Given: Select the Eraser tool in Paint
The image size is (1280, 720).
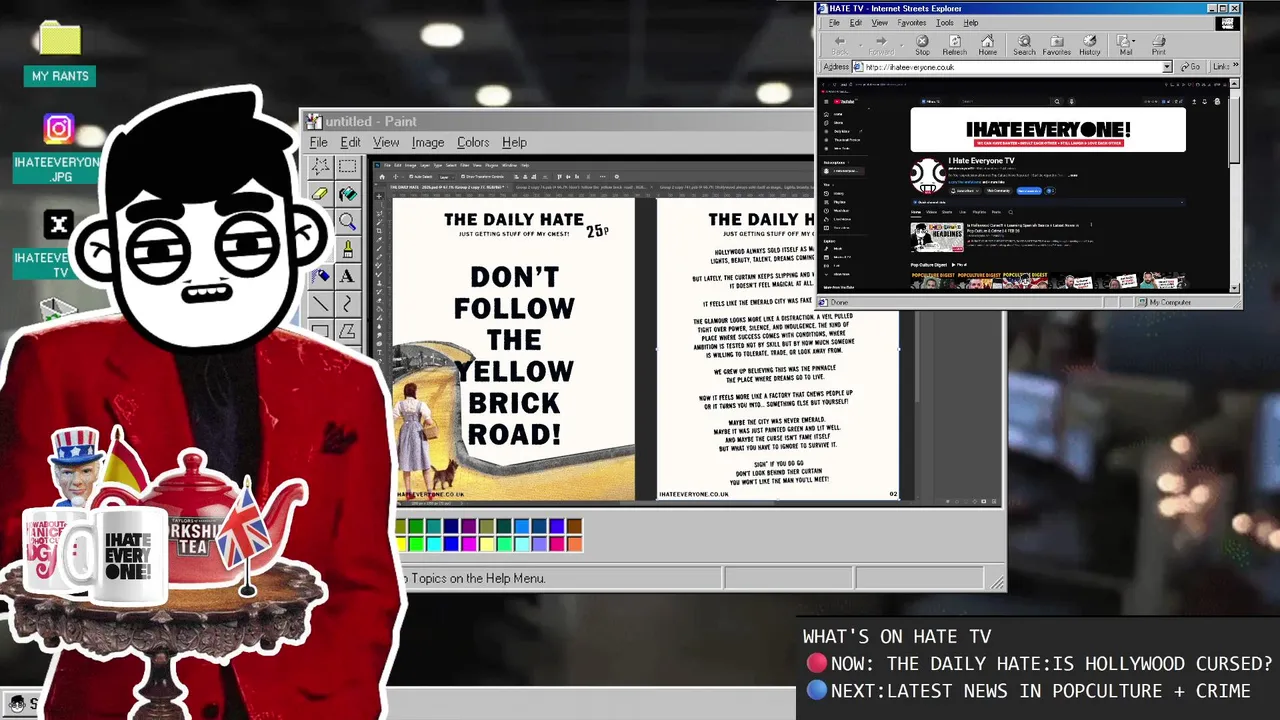Looking at the screenshot, I should coord(321,194).
